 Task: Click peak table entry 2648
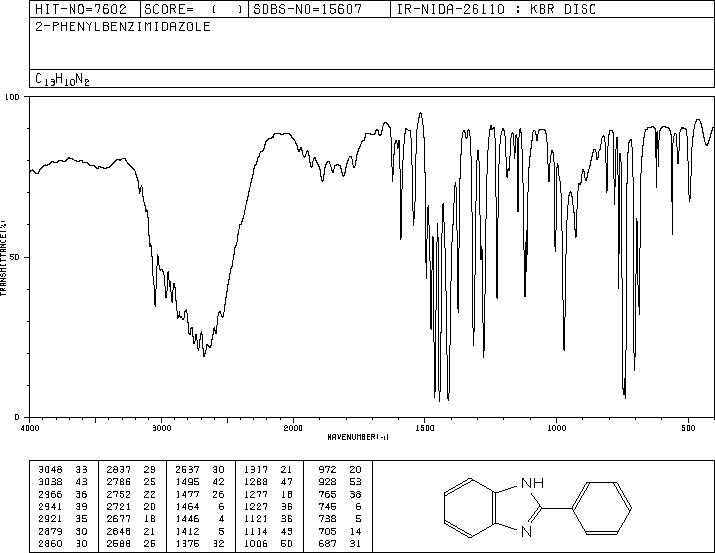(x=119, y=531)
